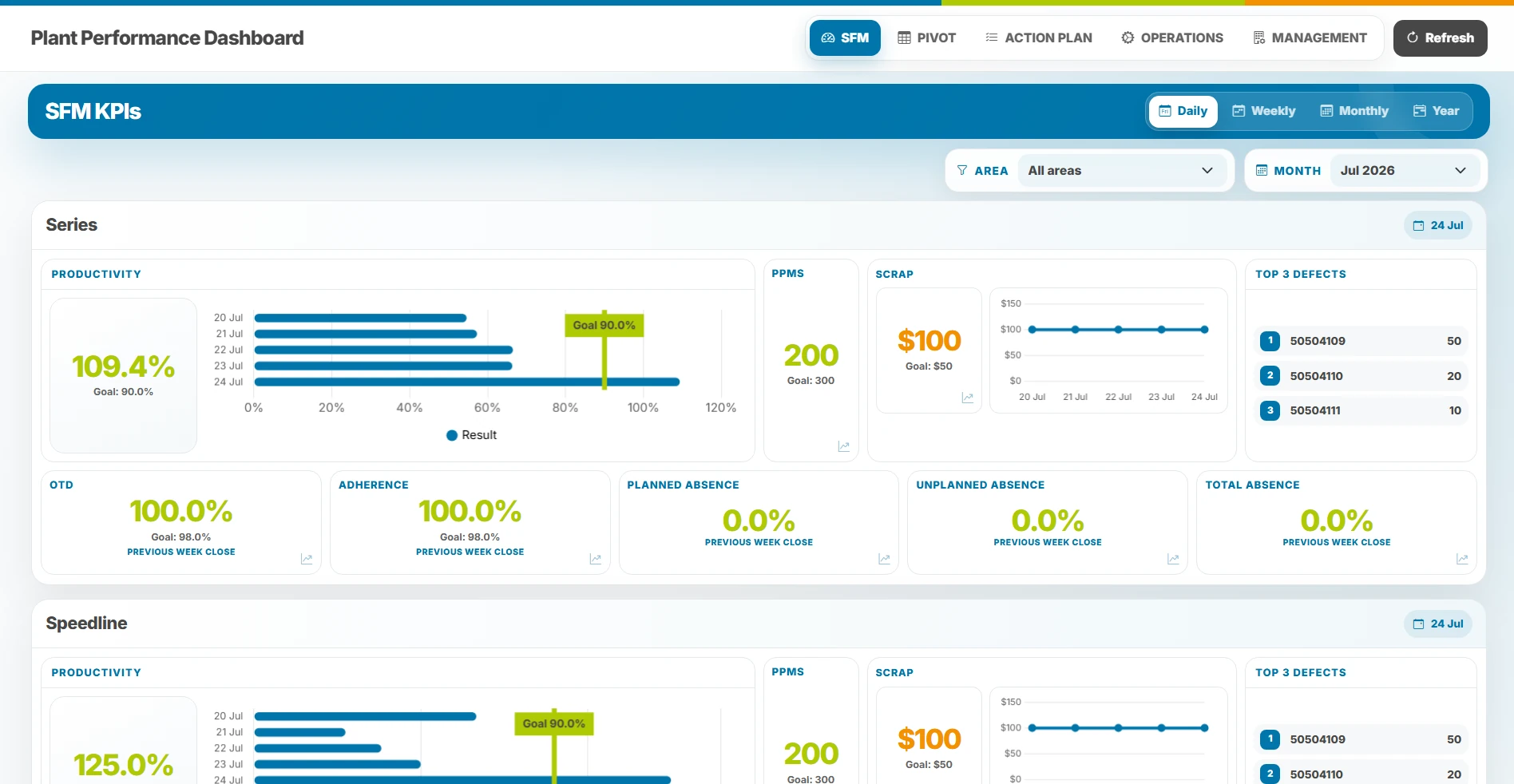Go to the OPERATIONS tab

pos(1171,38)
